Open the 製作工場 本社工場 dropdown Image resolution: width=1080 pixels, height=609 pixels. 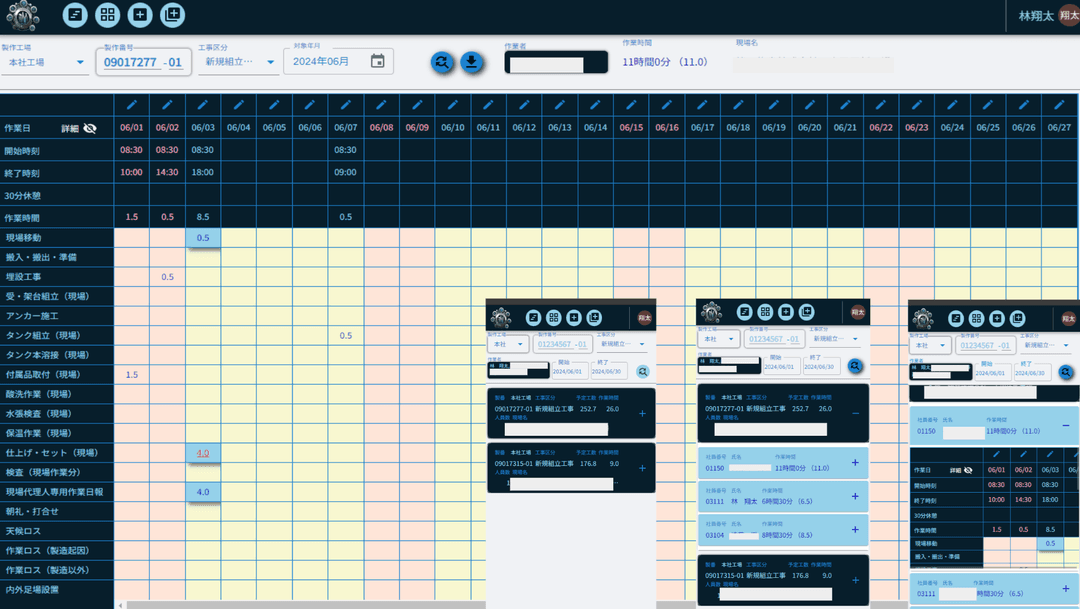point(44,62)
